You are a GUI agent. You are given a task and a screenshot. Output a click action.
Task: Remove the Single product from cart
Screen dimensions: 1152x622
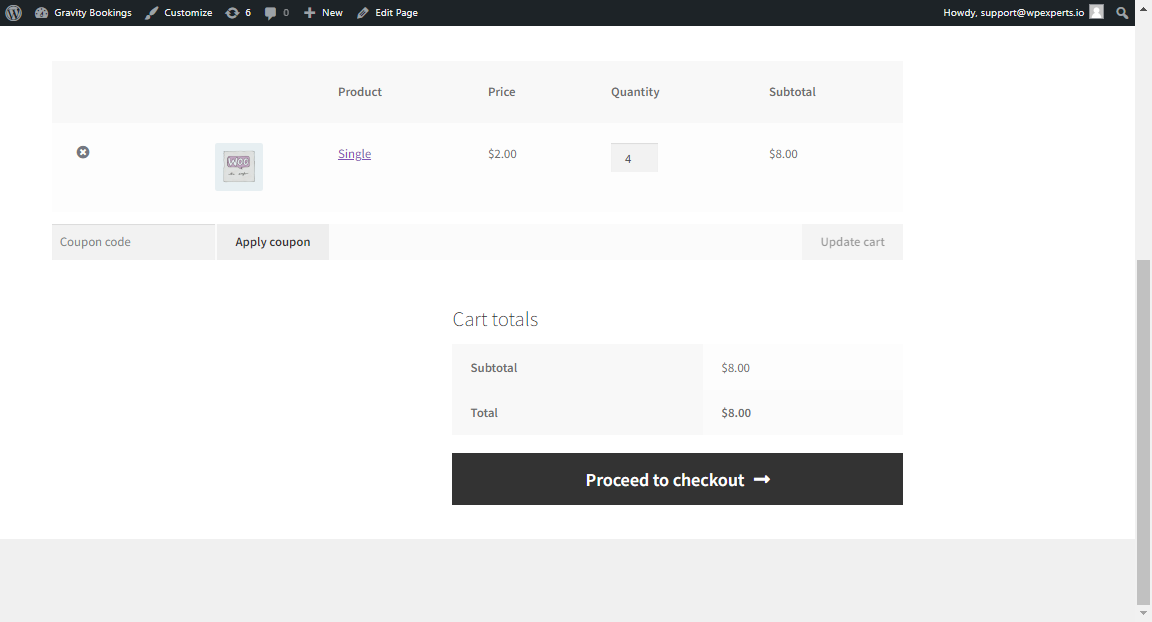click(83, 152)
